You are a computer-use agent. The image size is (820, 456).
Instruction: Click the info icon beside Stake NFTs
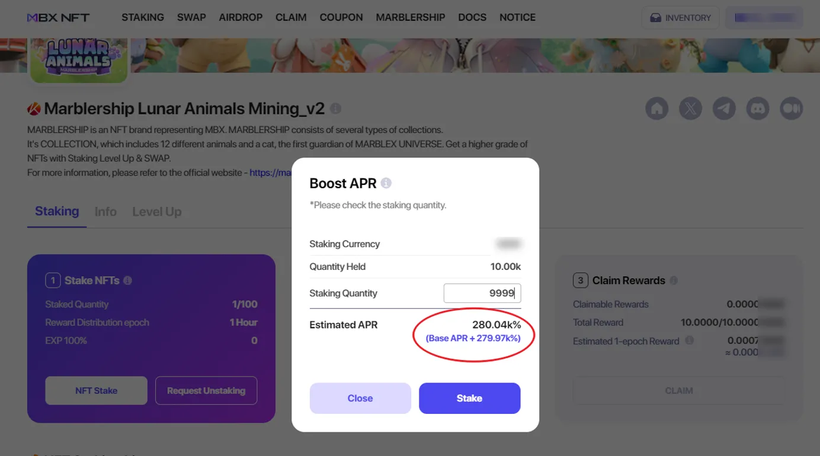point(128,281)
